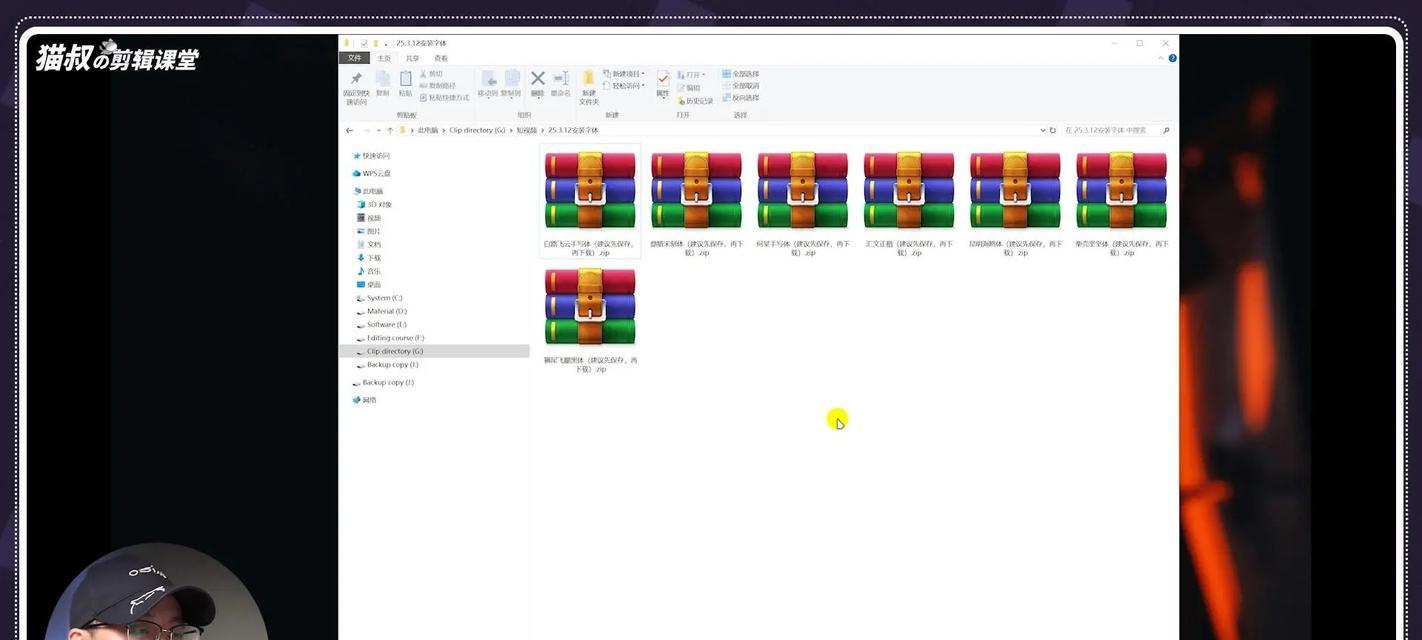Click Copy path (复制路径) in the ribbon
This screenshot has width=1422, height=640.
[440, 86]
